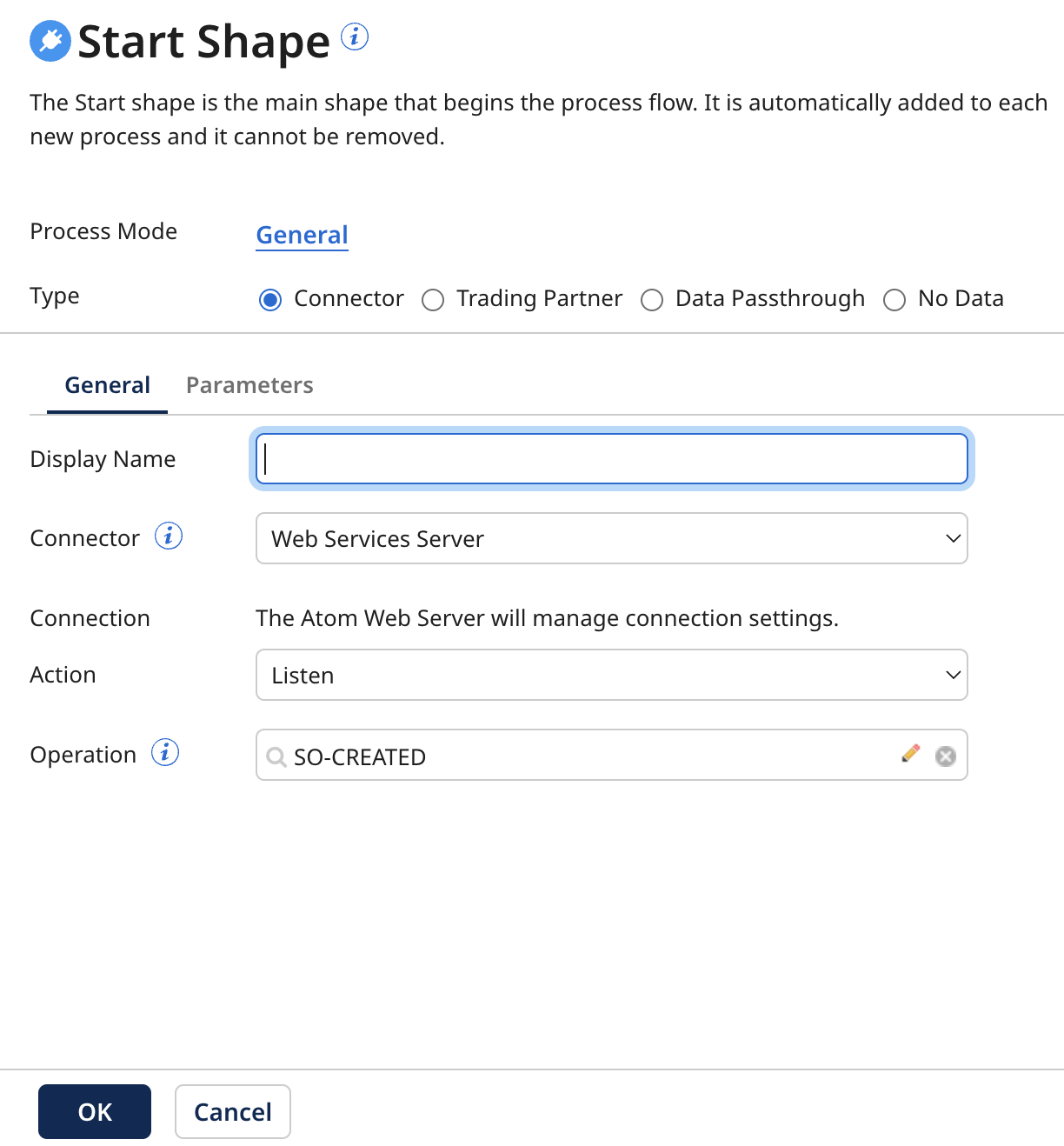Viewport: 1064px width, 1146px height.
Task: Edit the SO-CREATED operation with pencil icon
Action: [911, 755]
